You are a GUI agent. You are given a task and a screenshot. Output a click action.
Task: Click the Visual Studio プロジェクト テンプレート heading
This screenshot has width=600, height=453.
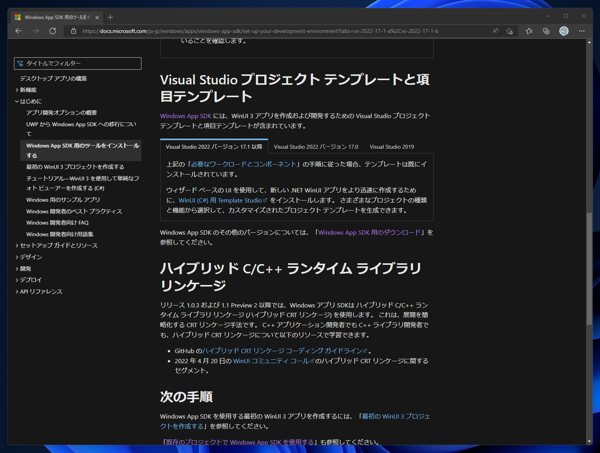pyautogui.click(x=295, y=88)
